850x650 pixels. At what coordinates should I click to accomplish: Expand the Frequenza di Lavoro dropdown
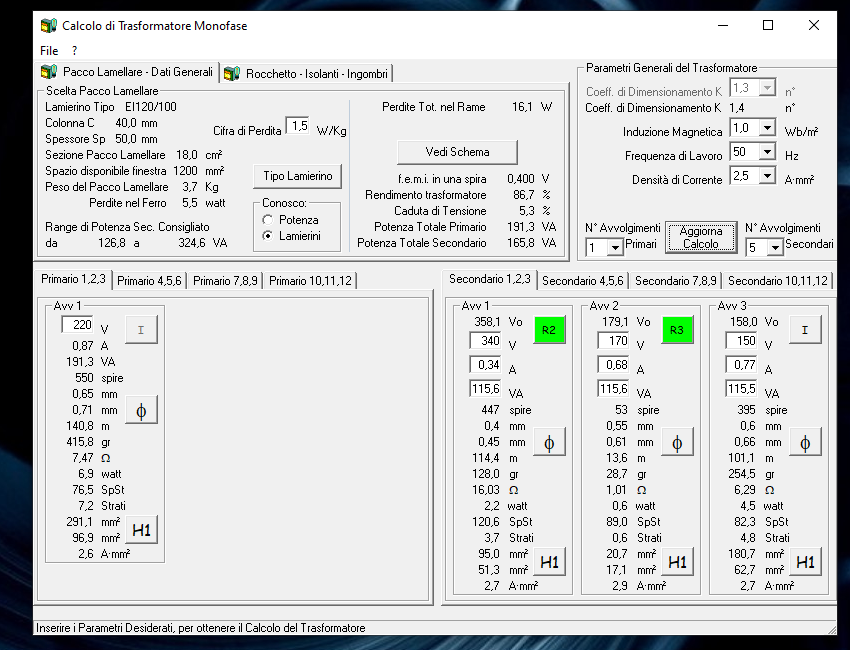click(767, 152)
